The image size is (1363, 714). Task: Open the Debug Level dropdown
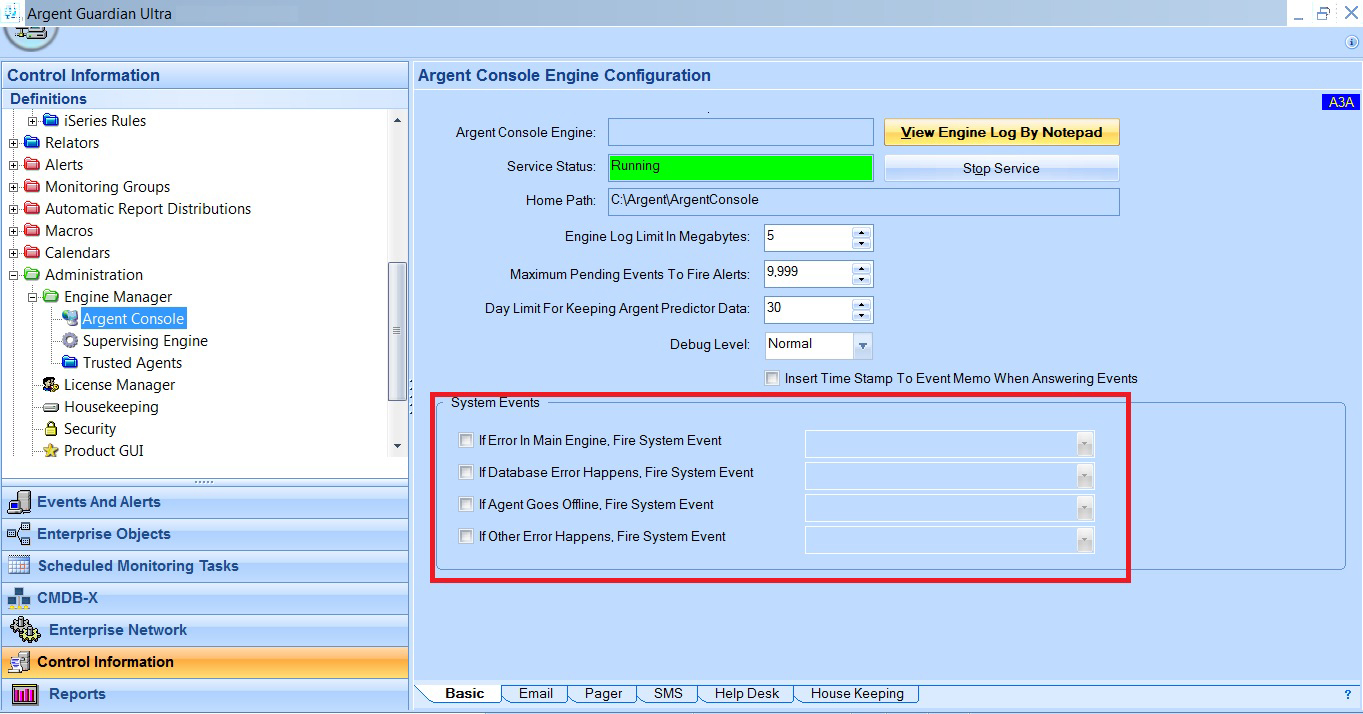(863, 345)
